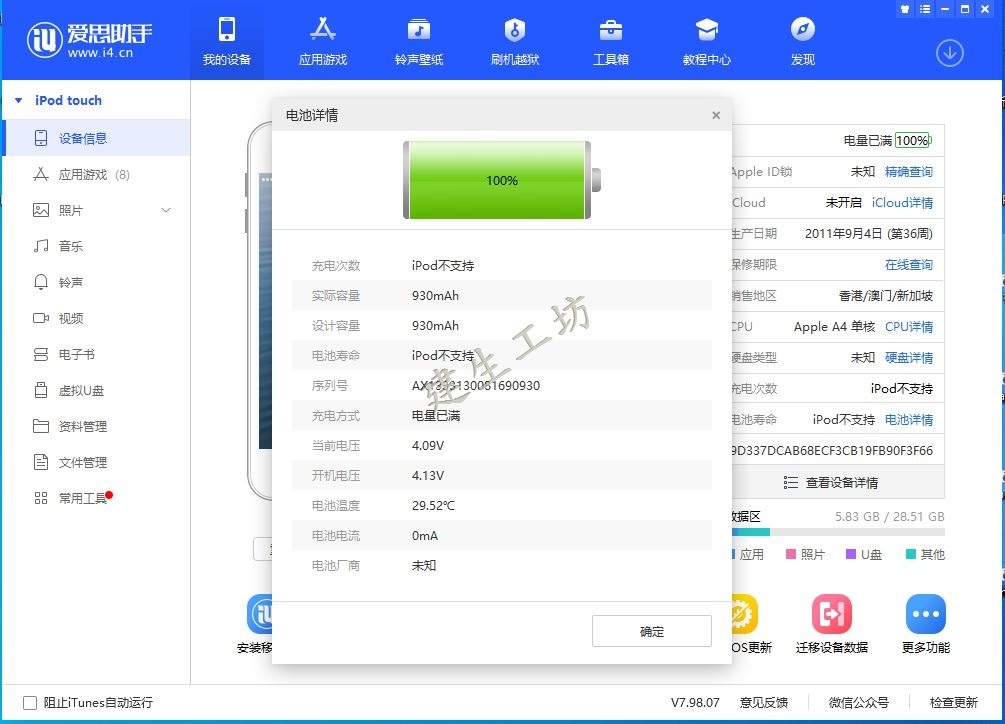Click the U盘 purple legend swatch
Image resolution: width=1005 pixels, height=724 pixels.
click(851, 554)
